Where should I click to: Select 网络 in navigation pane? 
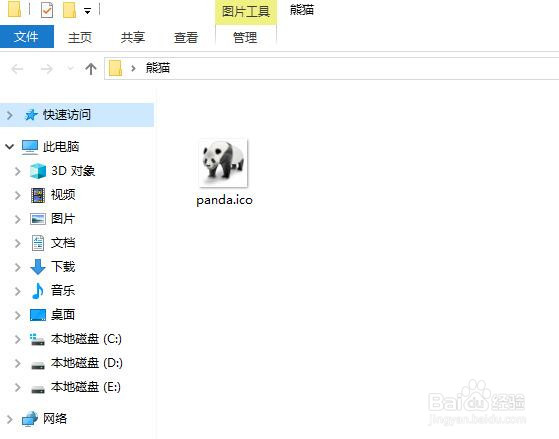pos(55,419)
